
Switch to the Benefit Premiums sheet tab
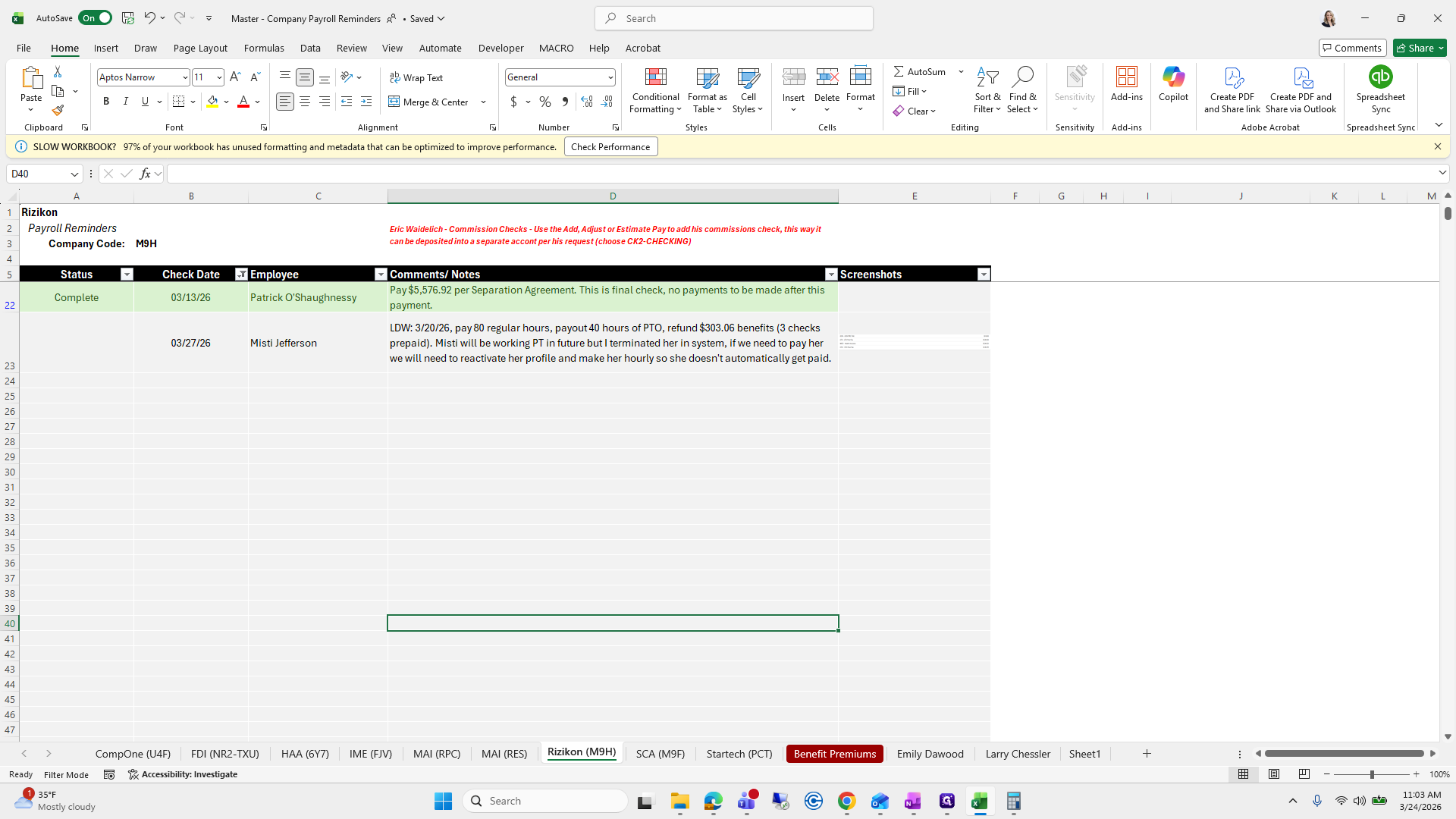coord(834,754)
